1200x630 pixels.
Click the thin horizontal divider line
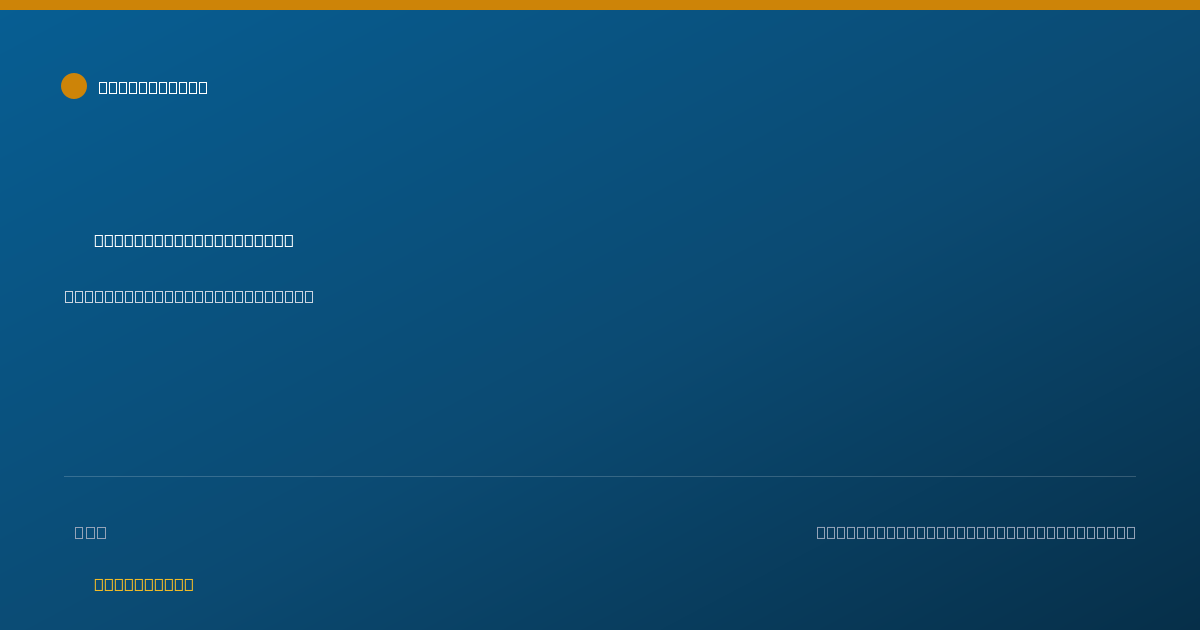click(600, 476)
